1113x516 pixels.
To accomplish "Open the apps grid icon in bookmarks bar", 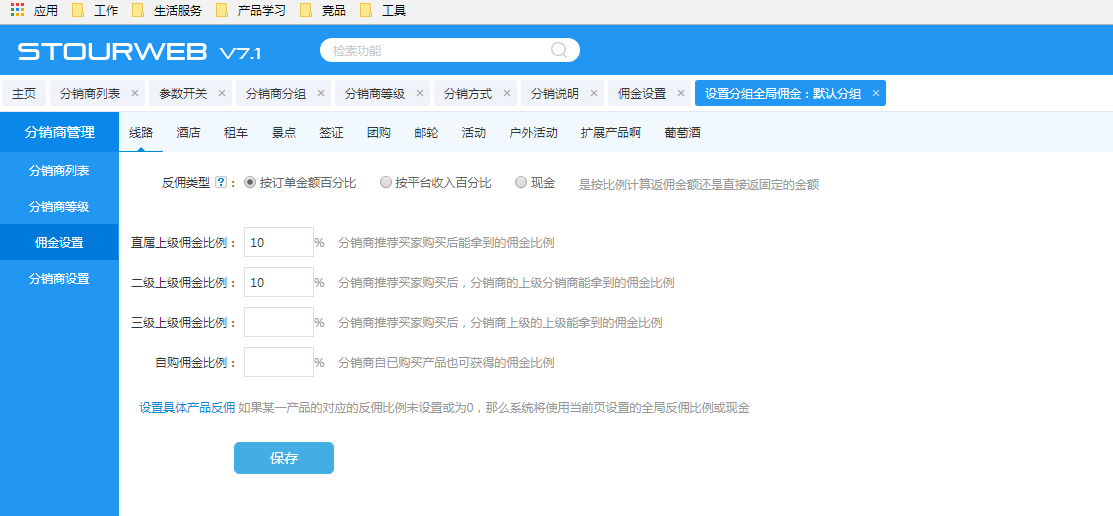I will click(17, 10).
